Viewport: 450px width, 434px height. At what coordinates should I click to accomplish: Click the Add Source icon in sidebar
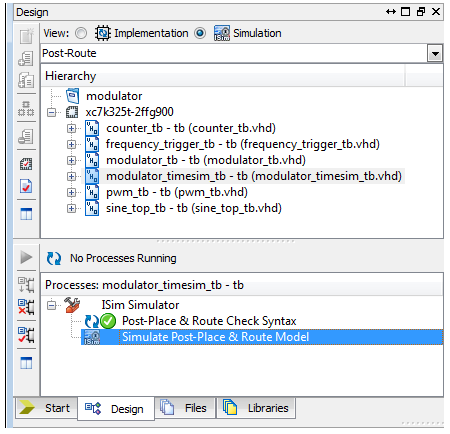tap(26, 59)
